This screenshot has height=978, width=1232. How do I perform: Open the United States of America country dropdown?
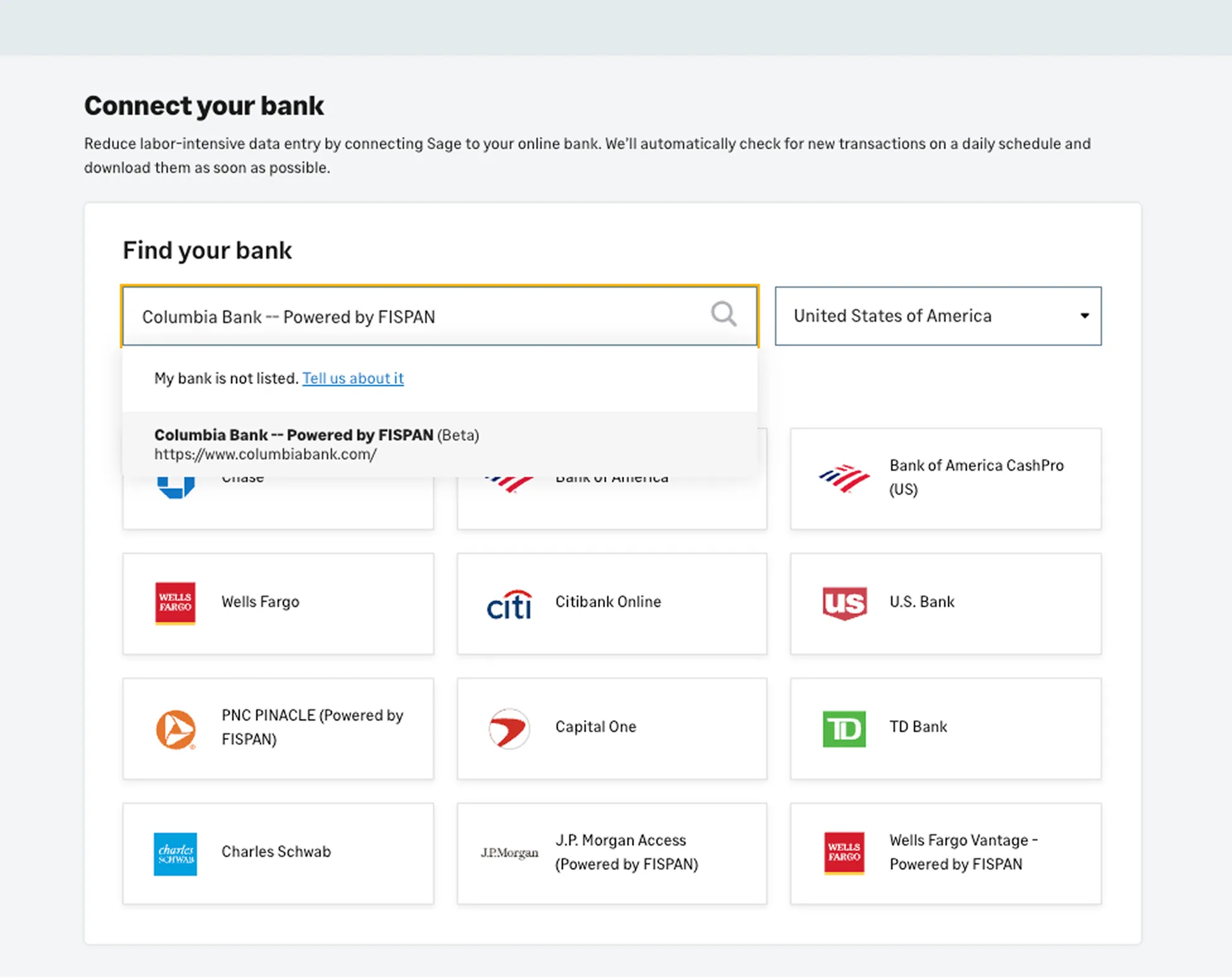938,316
